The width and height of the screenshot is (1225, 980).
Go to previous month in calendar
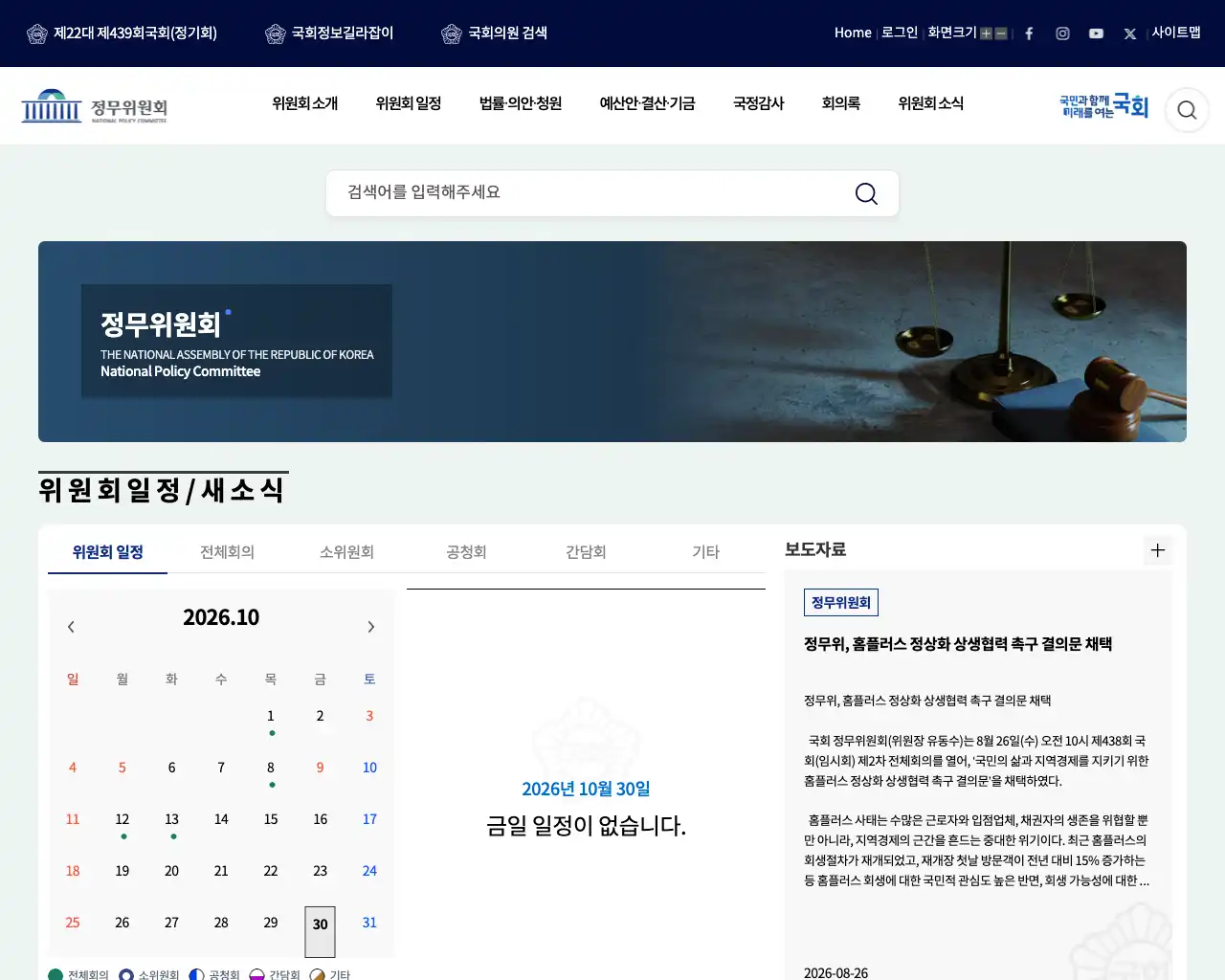click(x=71, y=627)
